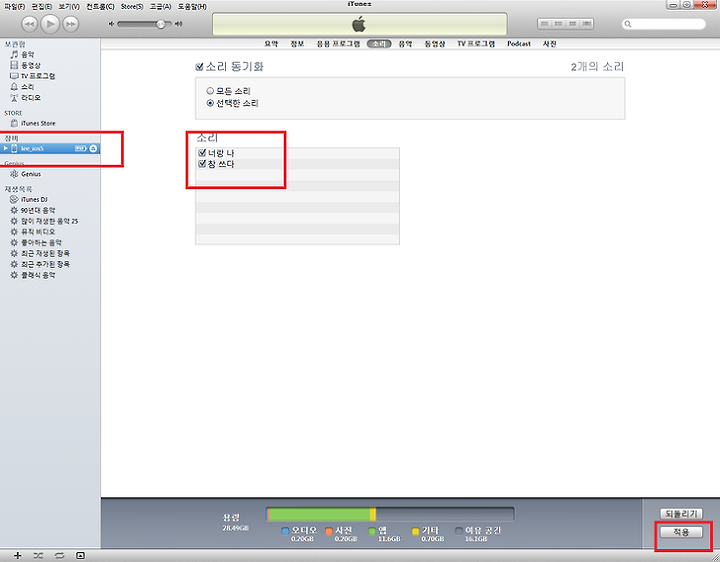
Task: Select 모든 소리 radio option
Action: (x=210, y=91)
